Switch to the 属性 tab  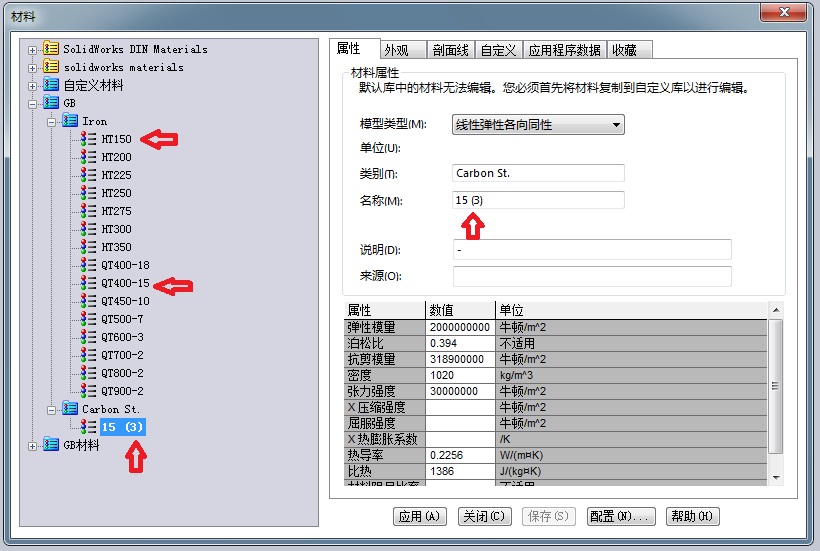pyautogui.click(x=355, y=49)
